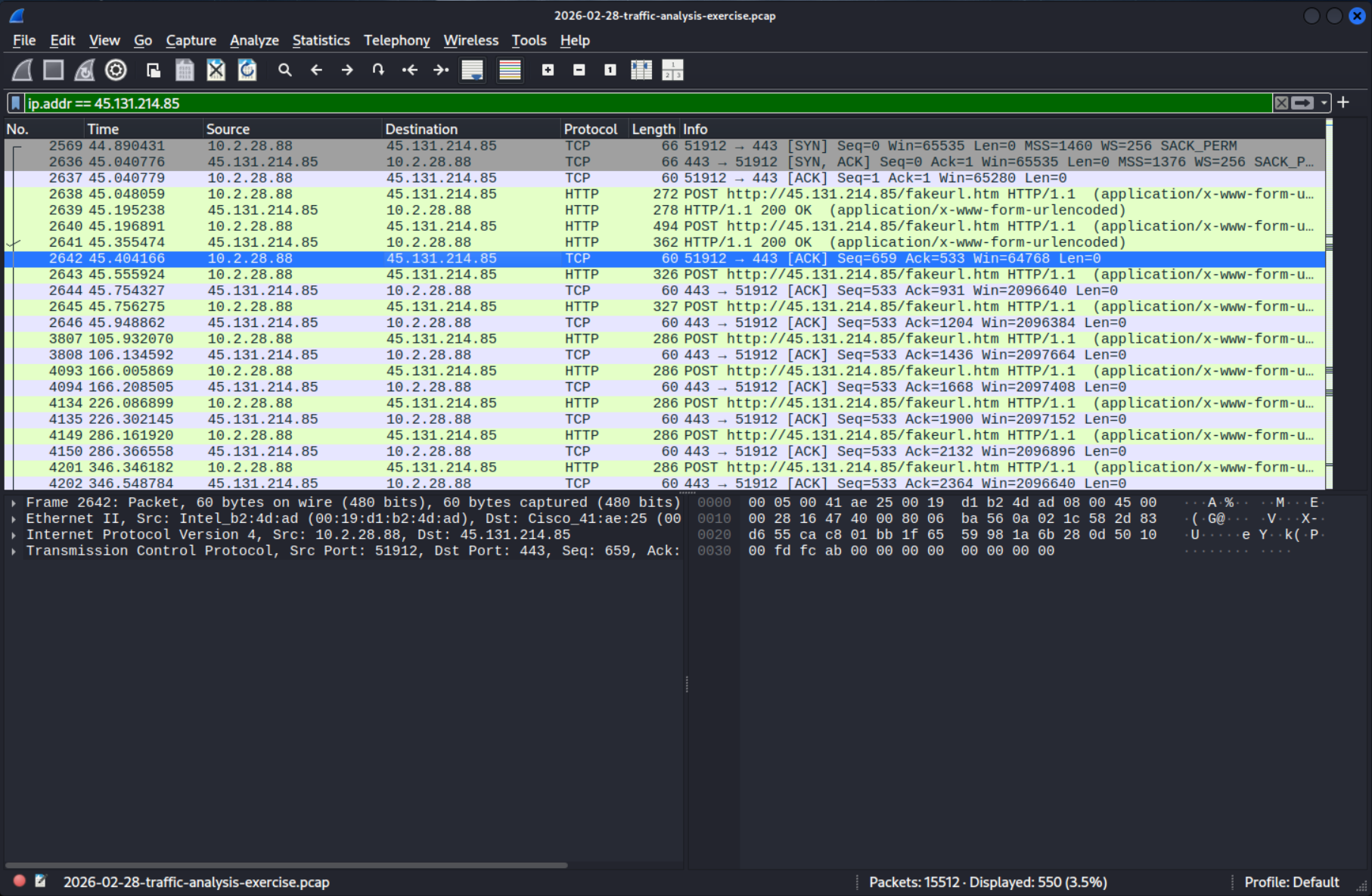Select packet 2638 HTTP POST row
The height and width of the screenshot is (896, 1372).
pyautogui.click(x=665, y=194)
